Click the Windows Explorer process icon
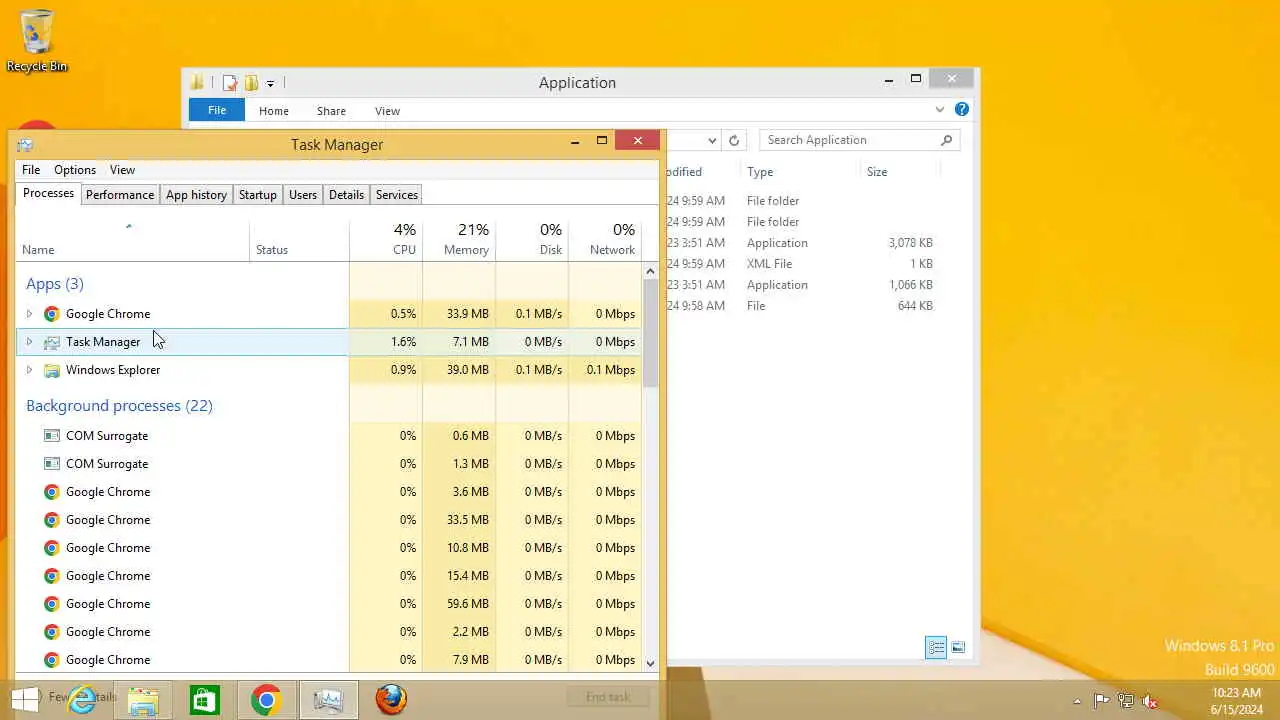 (x=52, y=370)
